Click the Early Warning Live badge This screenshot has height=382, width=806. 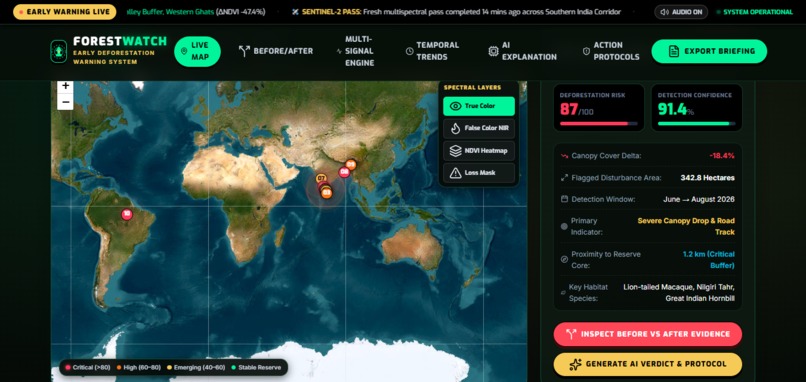coord(64,12)
